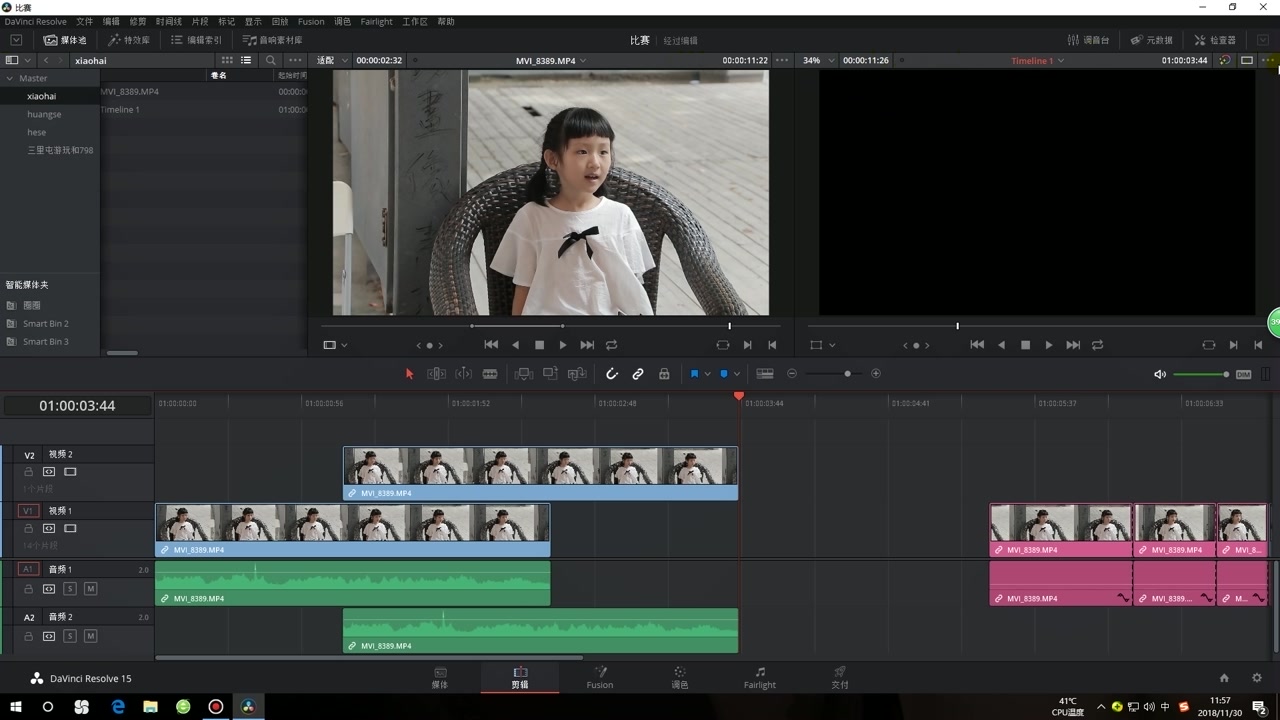The width and height of the screenshot is (1280, 720).
Task: Toggle position lock padlock in toolbar
Action: pyautogui.click(x=664, y=374)
